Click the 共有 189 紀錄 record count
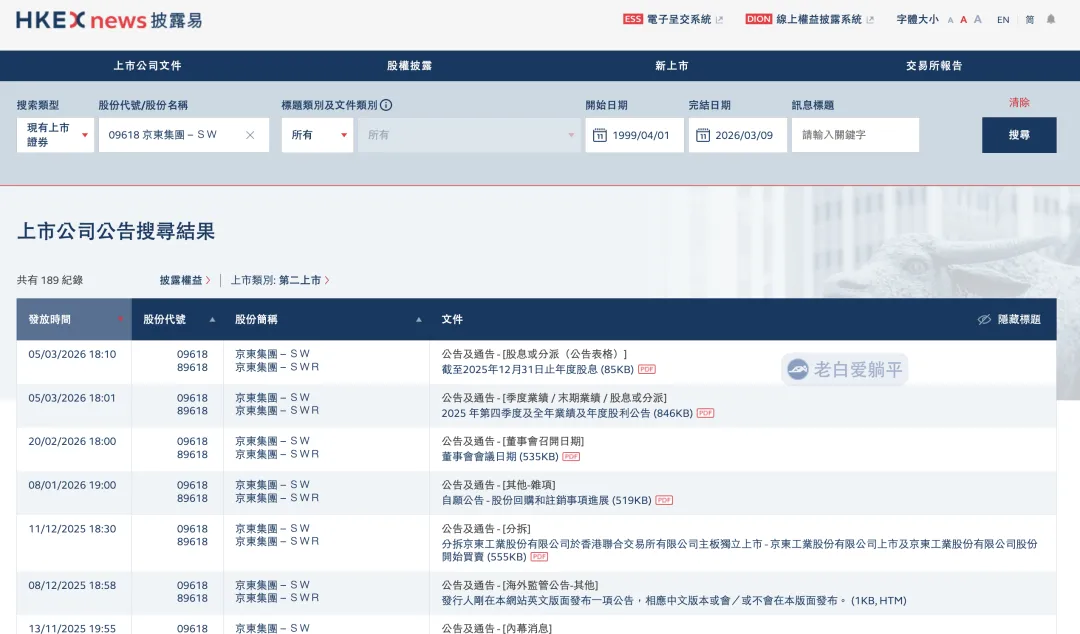This screenshot has height=634, width=1080. tap(50, 280)
